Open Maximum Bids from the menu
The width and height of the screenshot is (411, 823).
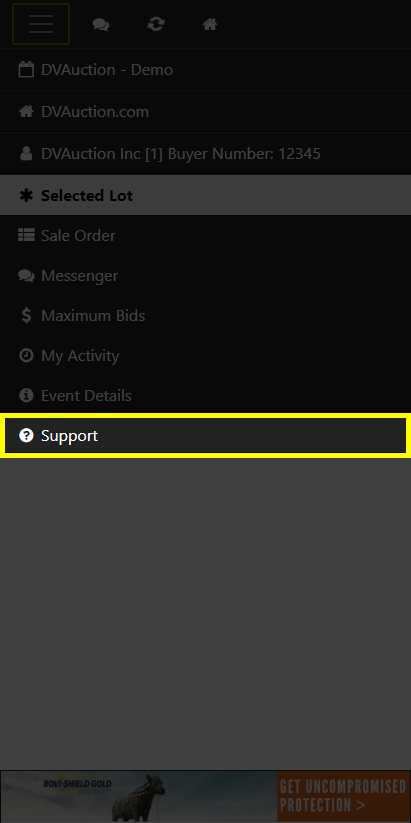[x=205, y=315]
